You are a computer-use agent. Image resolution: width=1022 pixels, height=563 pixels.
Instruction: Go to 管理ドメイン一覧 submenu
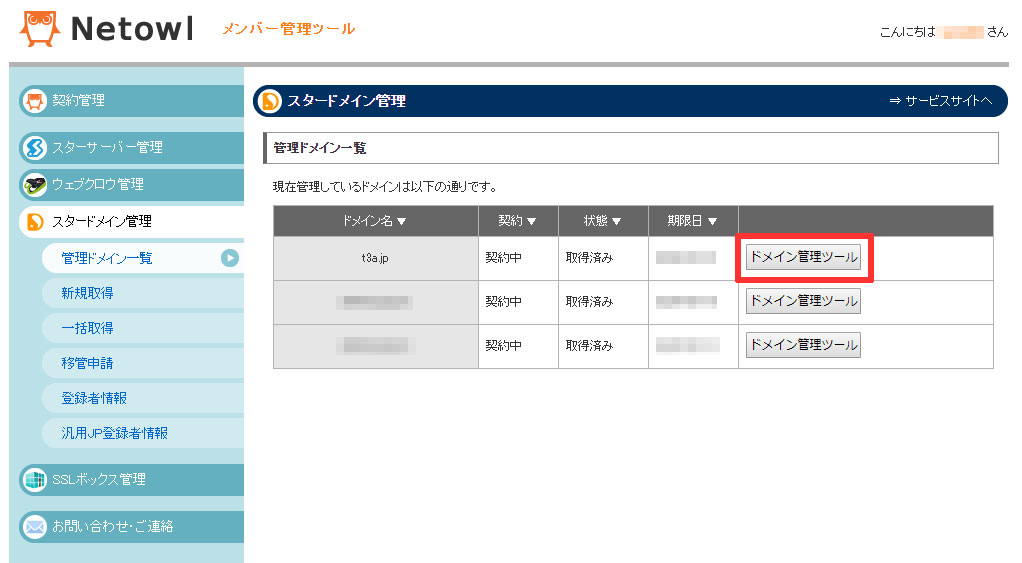tap(143, 259)
